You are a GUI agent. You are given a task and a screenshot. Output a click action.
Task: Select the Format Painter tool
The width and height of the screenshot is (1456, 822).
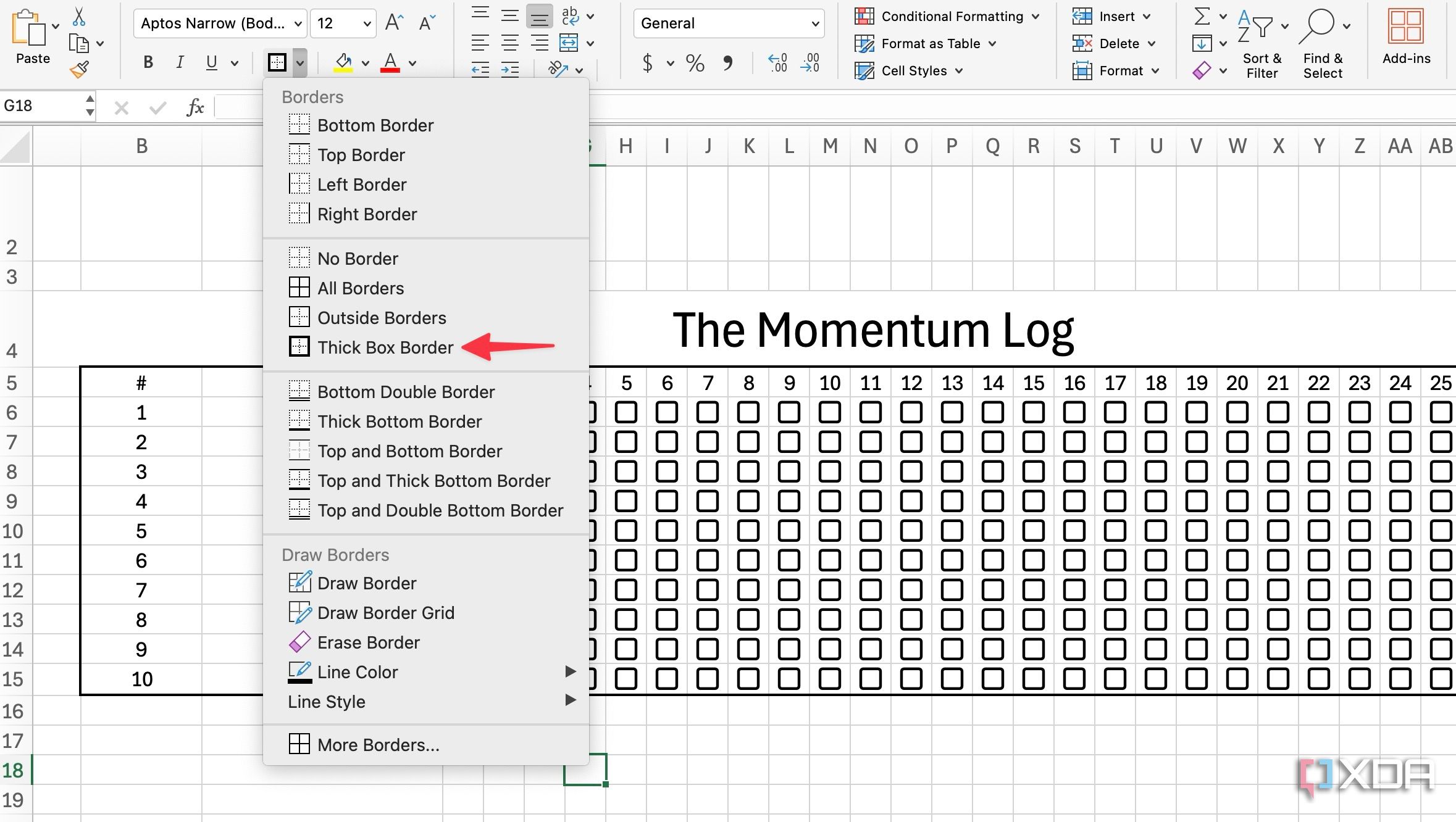tap(79, 68)
